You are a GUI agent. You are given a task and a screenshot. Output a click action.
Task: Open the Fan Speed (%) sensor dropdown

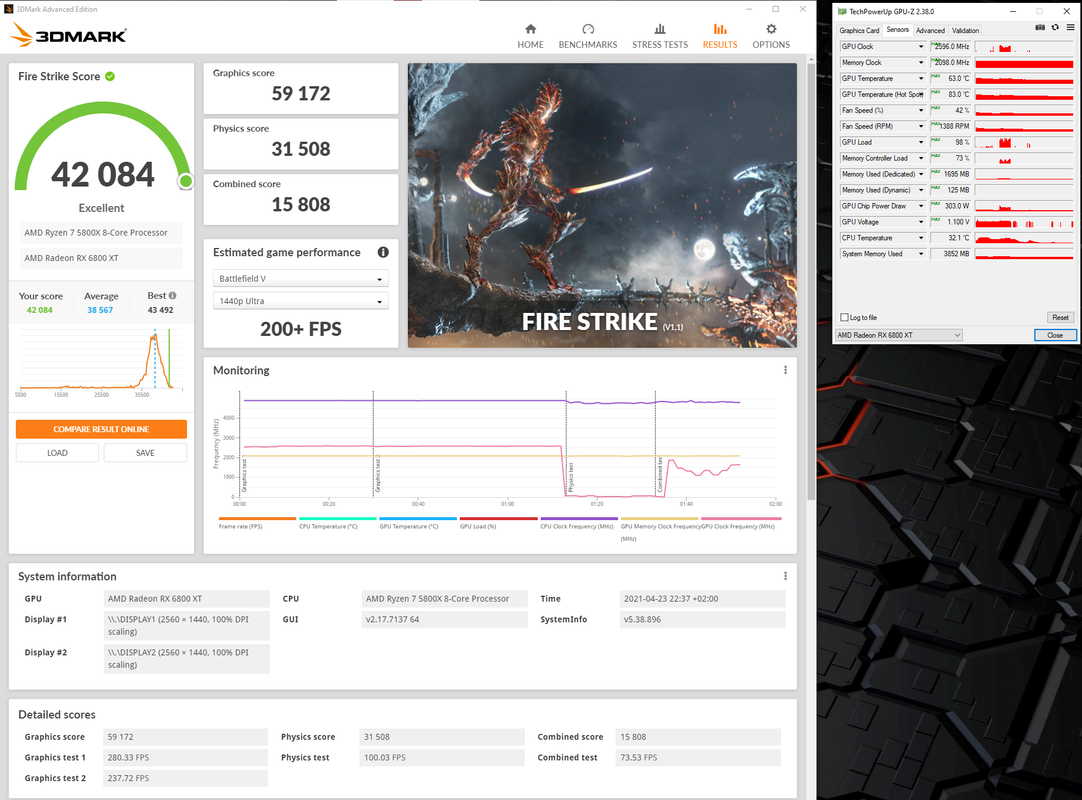tap(921, 110)
